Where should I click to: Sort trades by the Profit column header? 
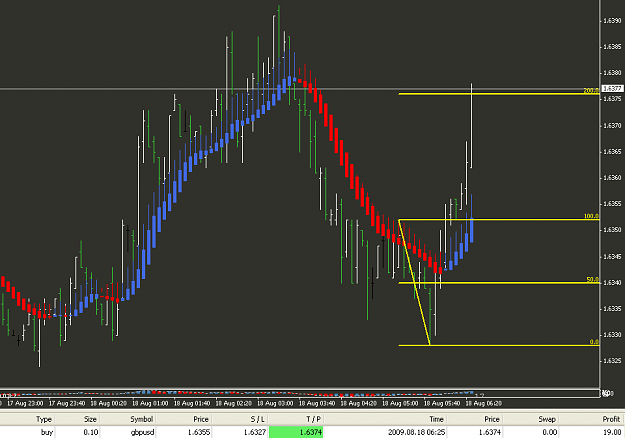tap(611, 419)
